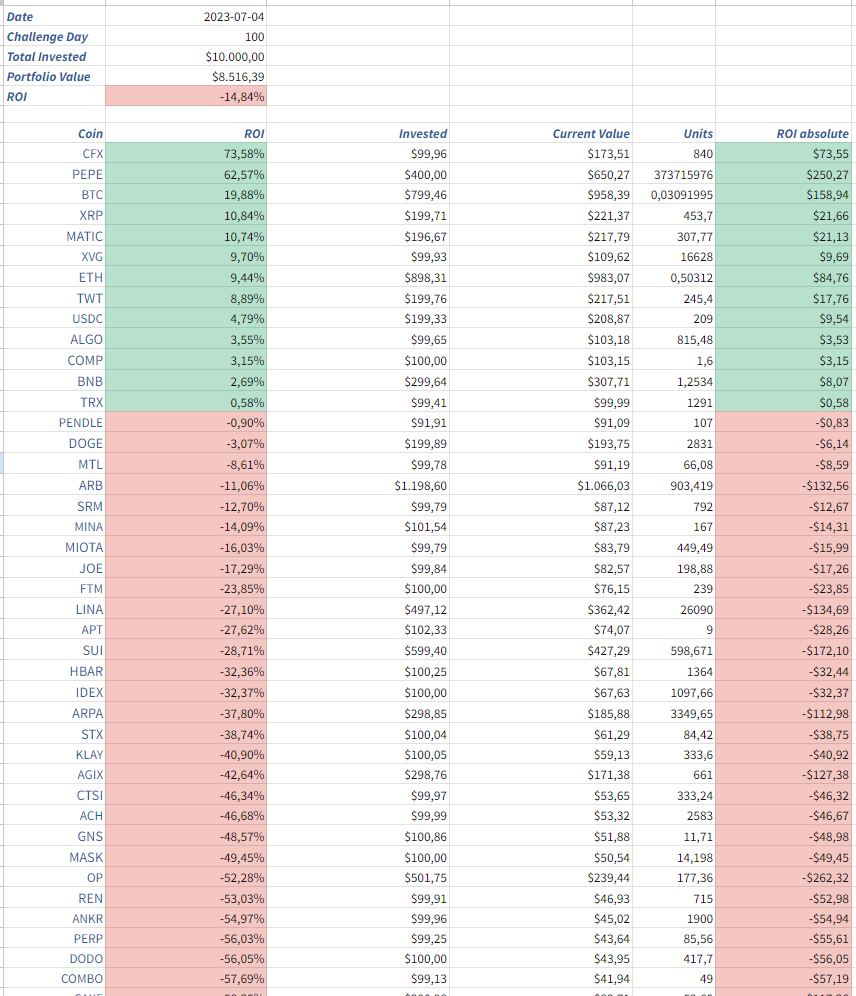Click SUI's red ROI cell -28,71%
Image resolution: width=856 pixels, height=996 pixels.
186,650
